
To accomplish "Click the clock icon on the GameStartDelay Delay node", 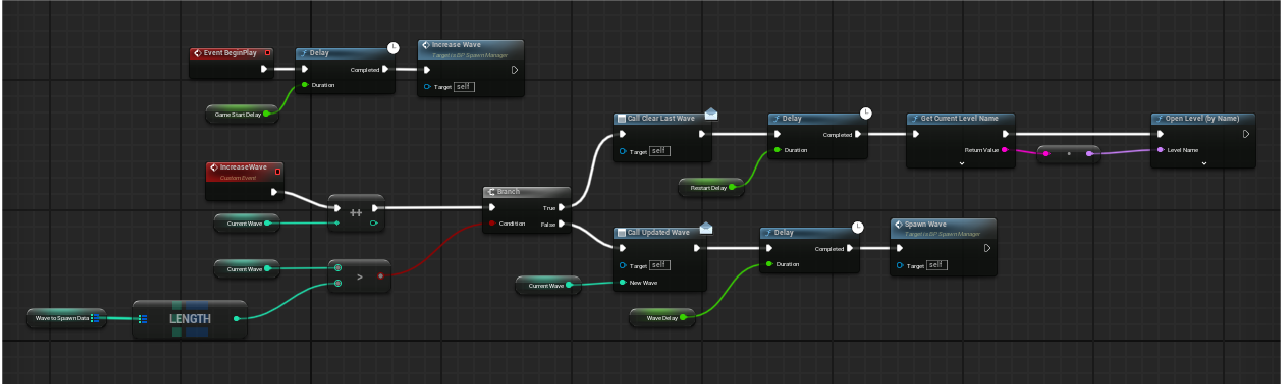I will (x=395, y=47).
